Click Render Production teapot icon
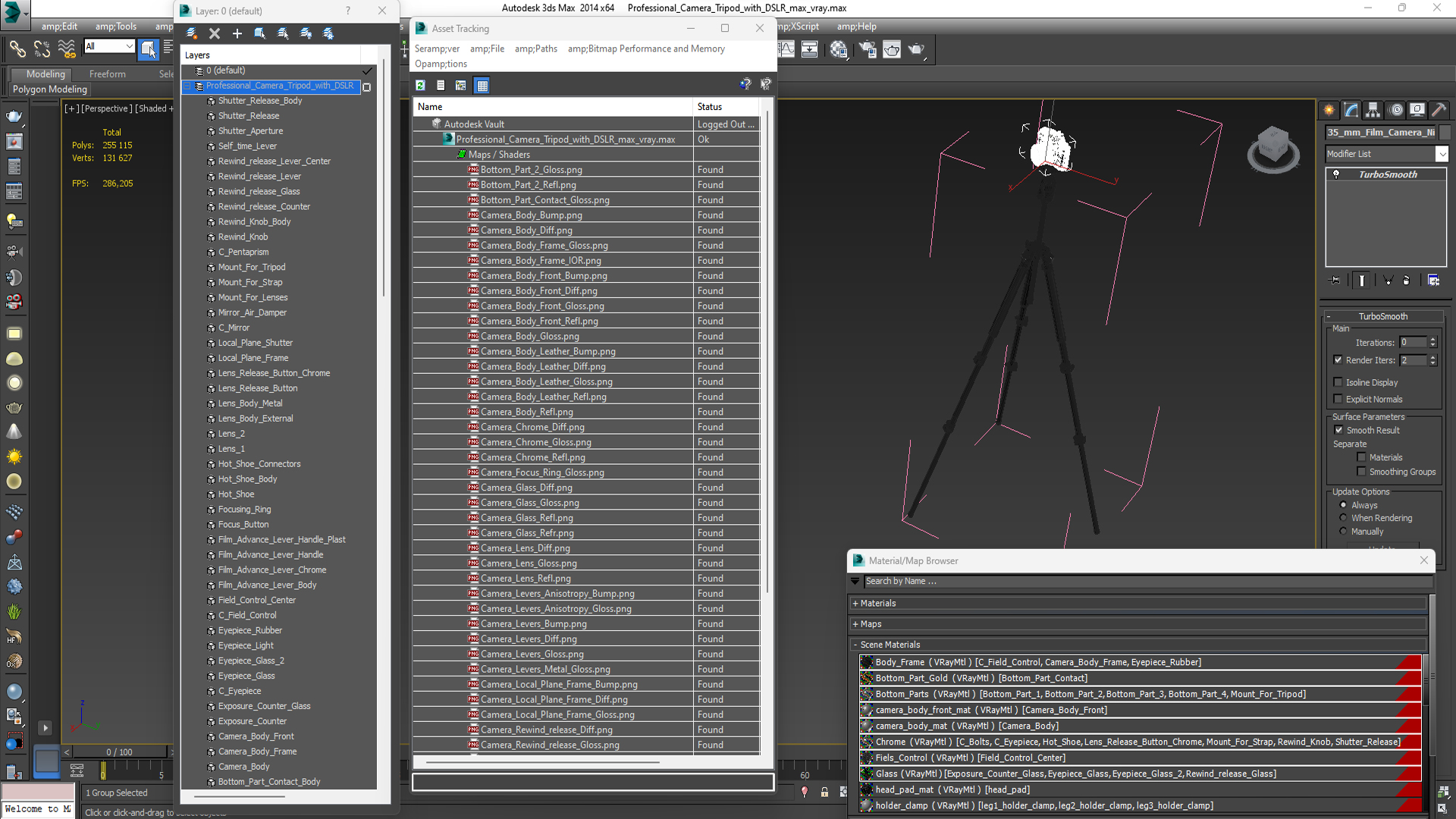The image size is (1456, 819). (917, 49)
